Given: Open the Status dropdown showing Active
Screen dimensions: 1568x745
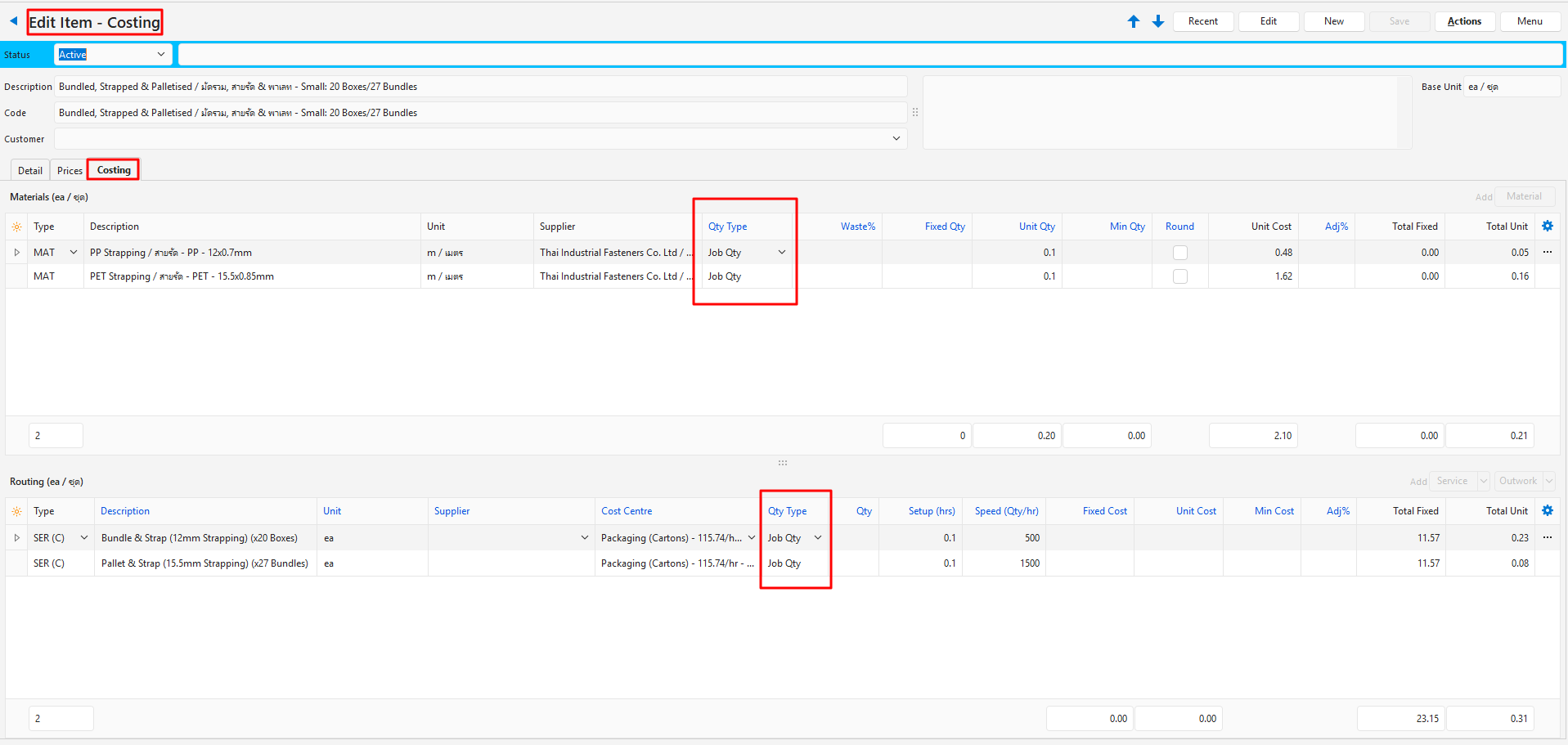Looking at the screenshot, I should tap(160, 55).
